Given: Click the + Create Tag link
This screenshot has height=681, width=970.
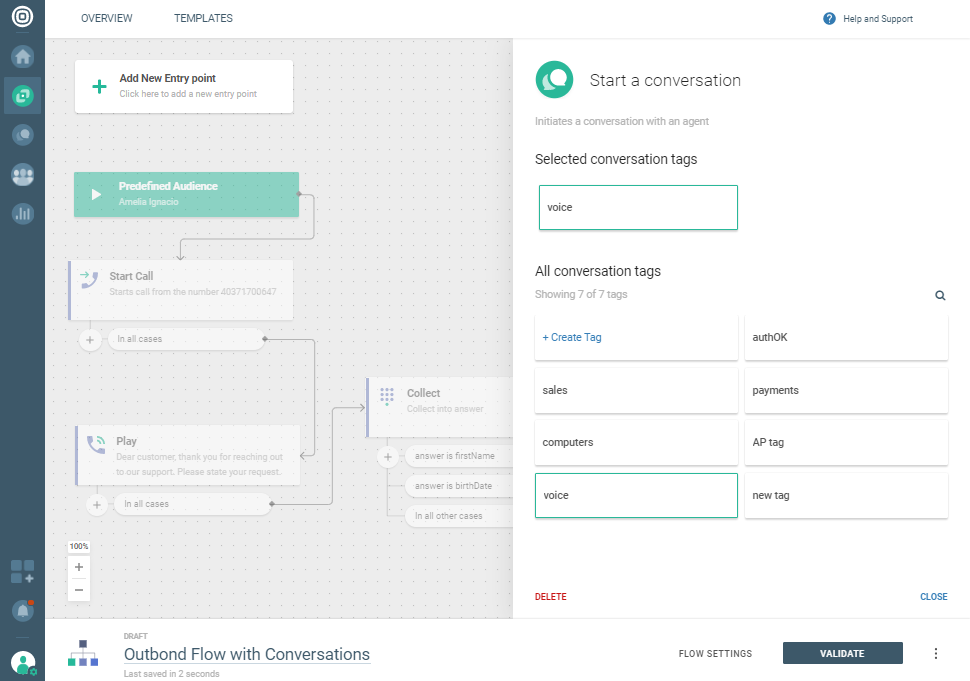Looking at the screenshot, I should [x=572, y=338].
